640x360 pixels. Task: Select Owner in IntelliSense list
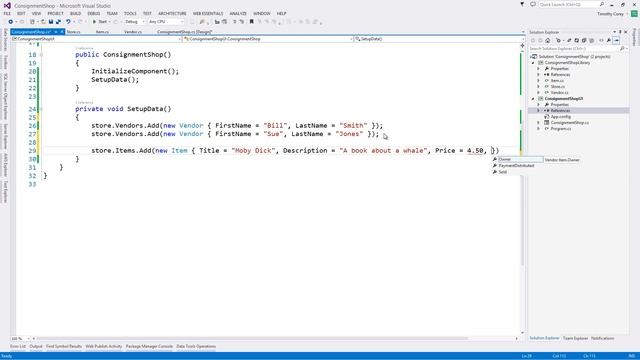pyautogui.click(x=518, y=159)
